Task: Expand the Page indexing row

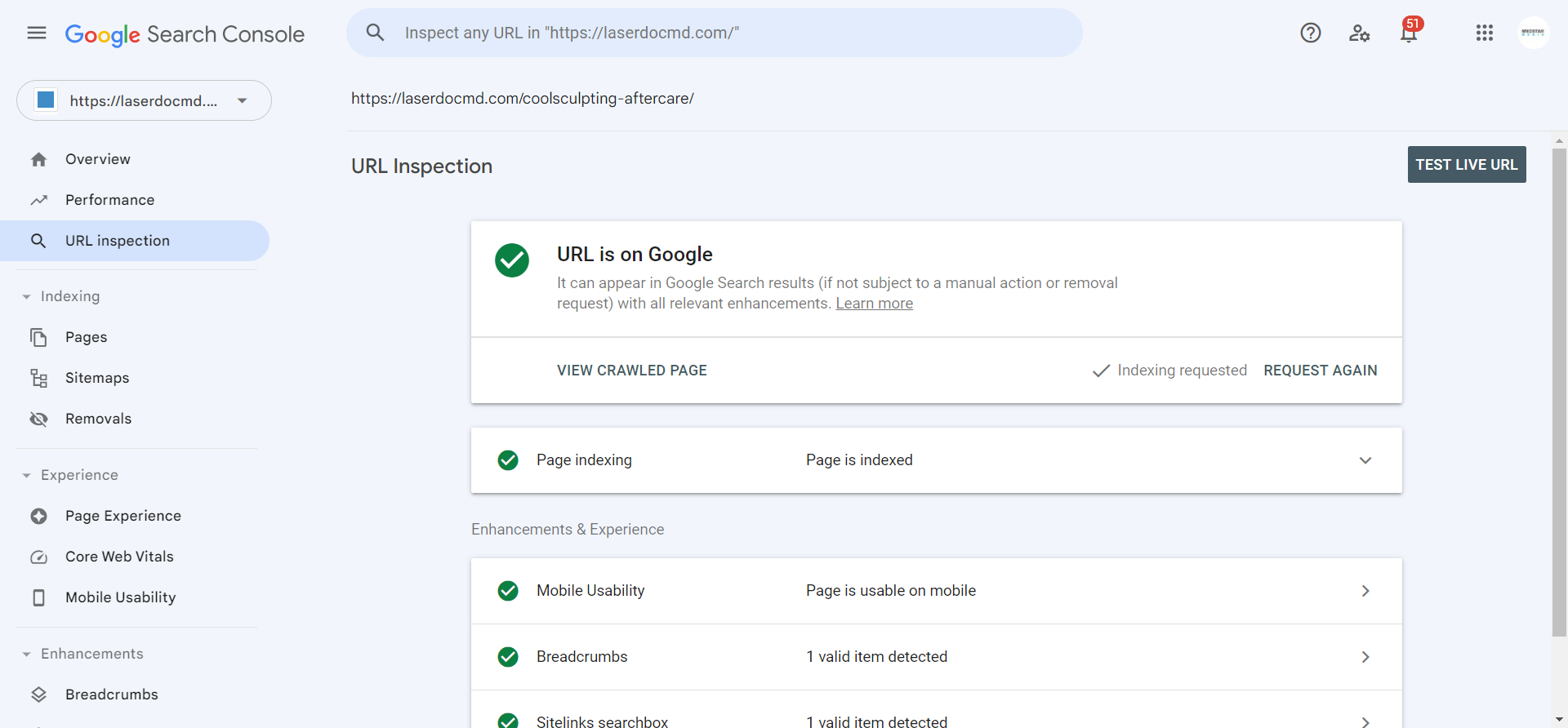Action: (937, 460)
